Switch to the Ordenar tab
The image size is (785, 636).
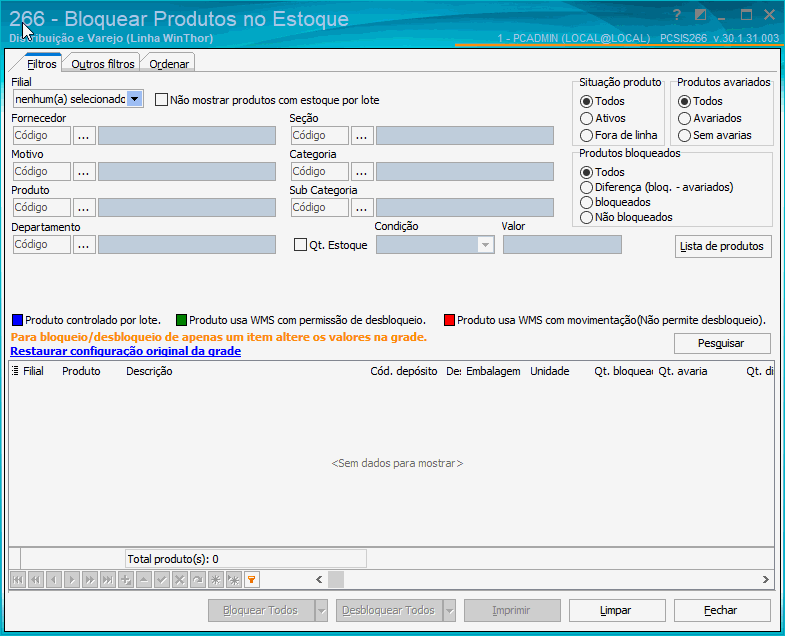tap(169, 64)
